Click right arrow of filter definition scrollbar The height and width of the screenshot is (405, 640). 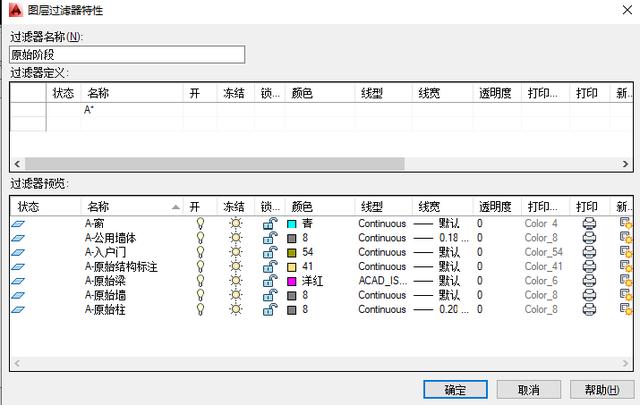coord(625,164)
